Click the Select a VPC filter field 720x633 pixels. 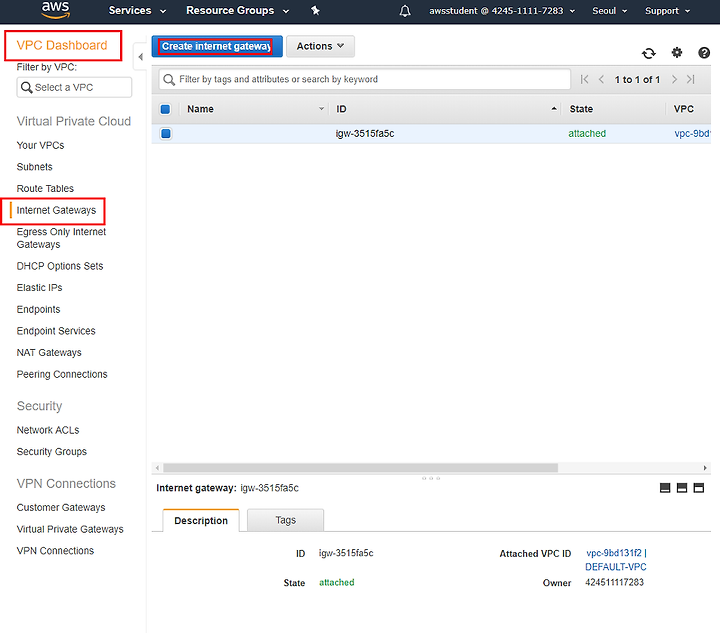(74, 87)
